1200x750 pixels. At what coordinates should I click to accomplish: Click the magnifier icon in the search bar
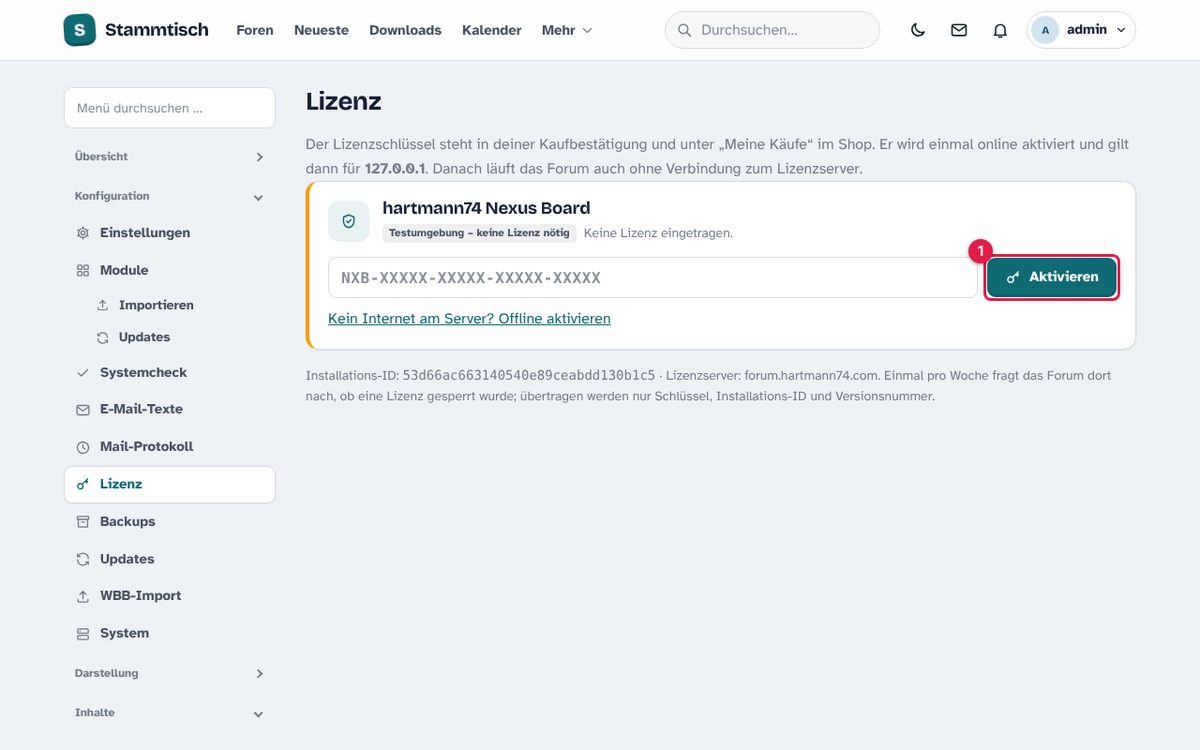(x=685, y=30)
